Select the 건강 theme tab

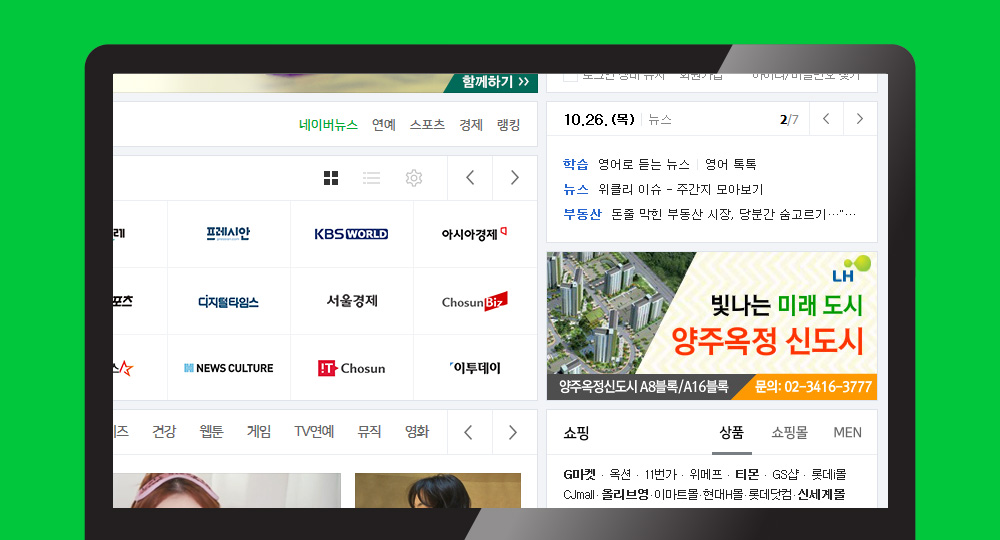[164, 432]
